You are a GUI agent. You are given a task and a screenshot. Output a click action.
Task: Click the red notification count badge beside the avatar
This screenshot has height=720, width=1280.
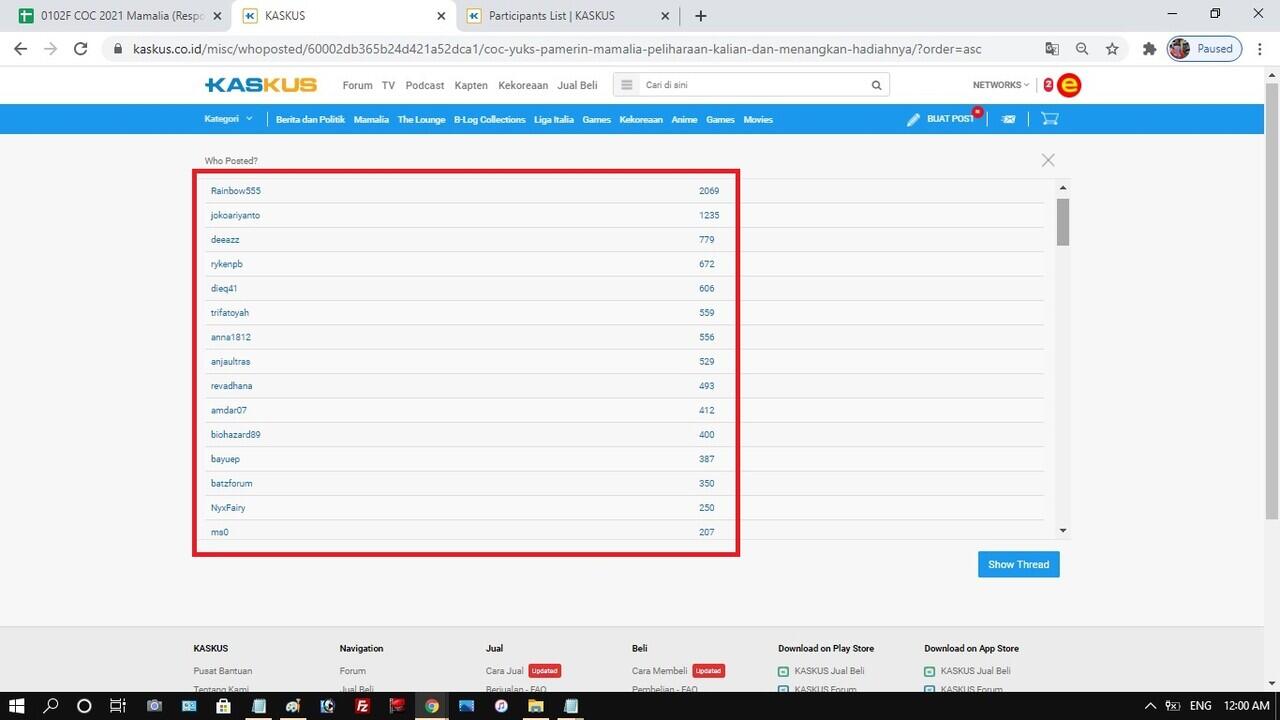point(1048,85)
